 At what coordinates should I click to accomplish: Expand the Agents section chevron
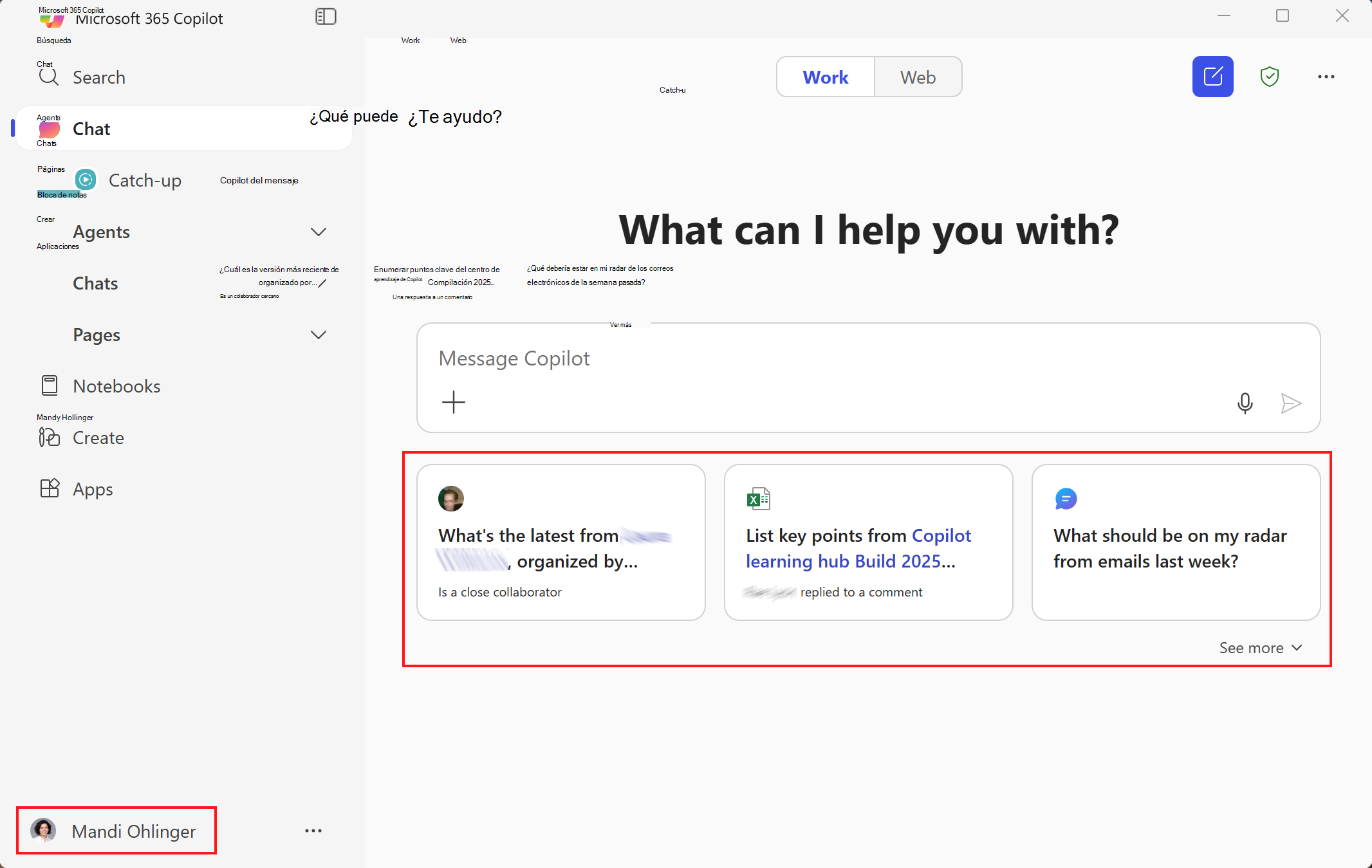tap(319, 232)
